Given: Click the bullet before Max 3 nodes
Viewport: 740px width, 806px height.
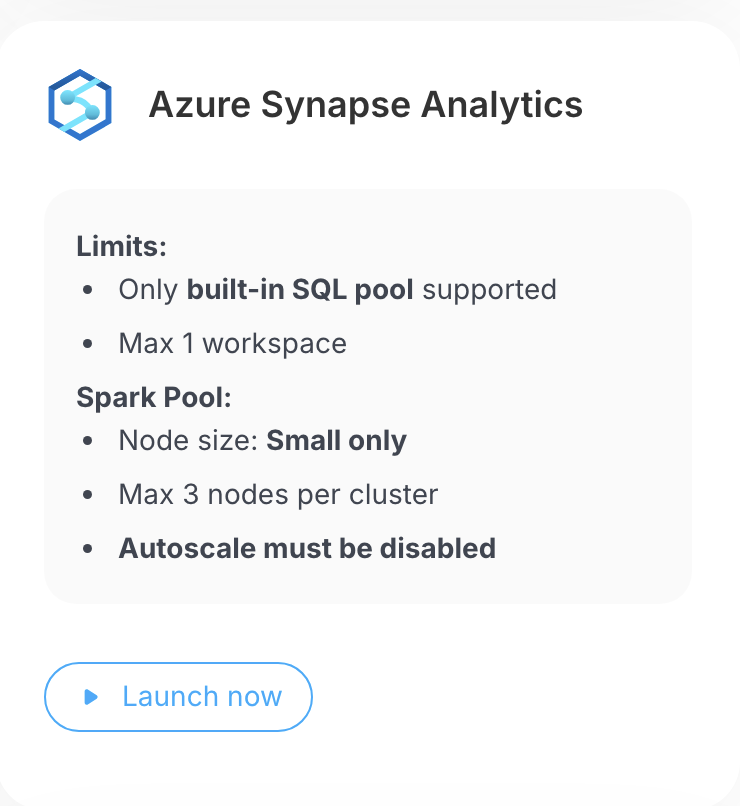Looking at the screenshot, I should click(88, 494).
